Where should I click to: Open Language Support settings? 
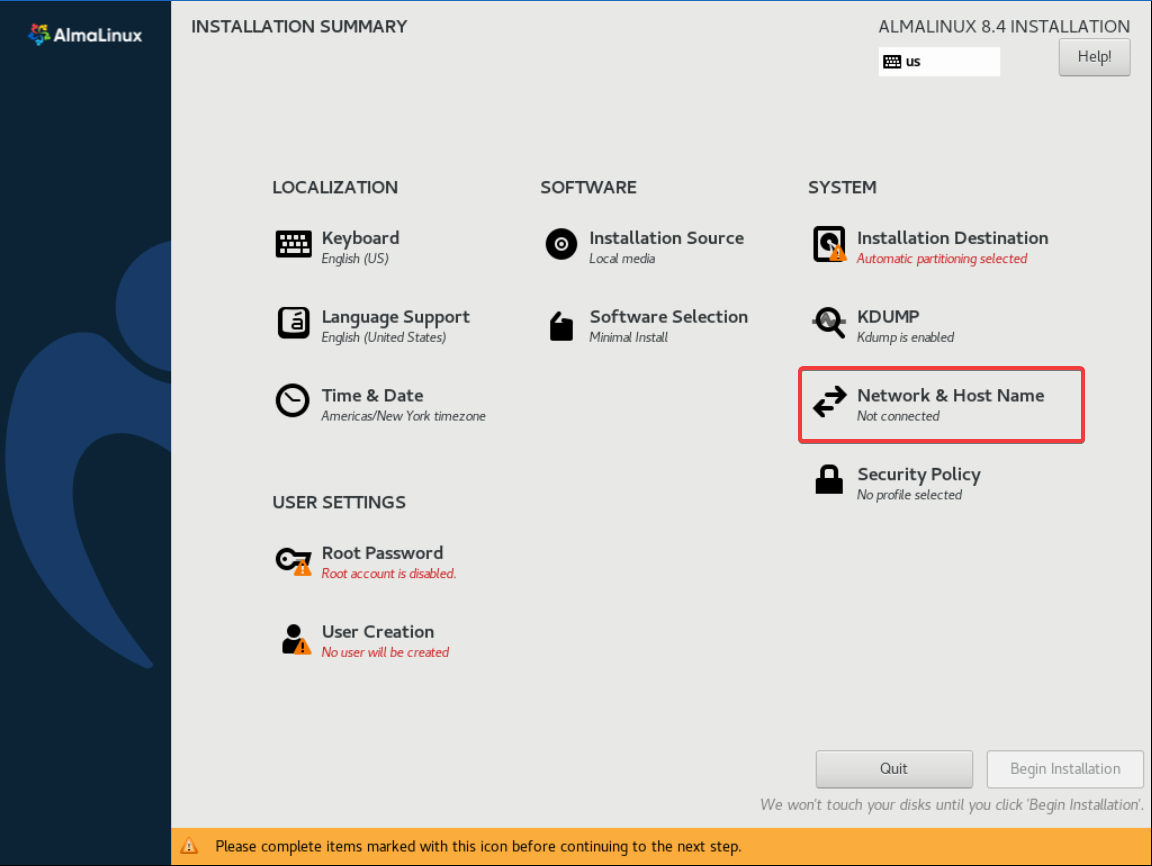[395, 317]
